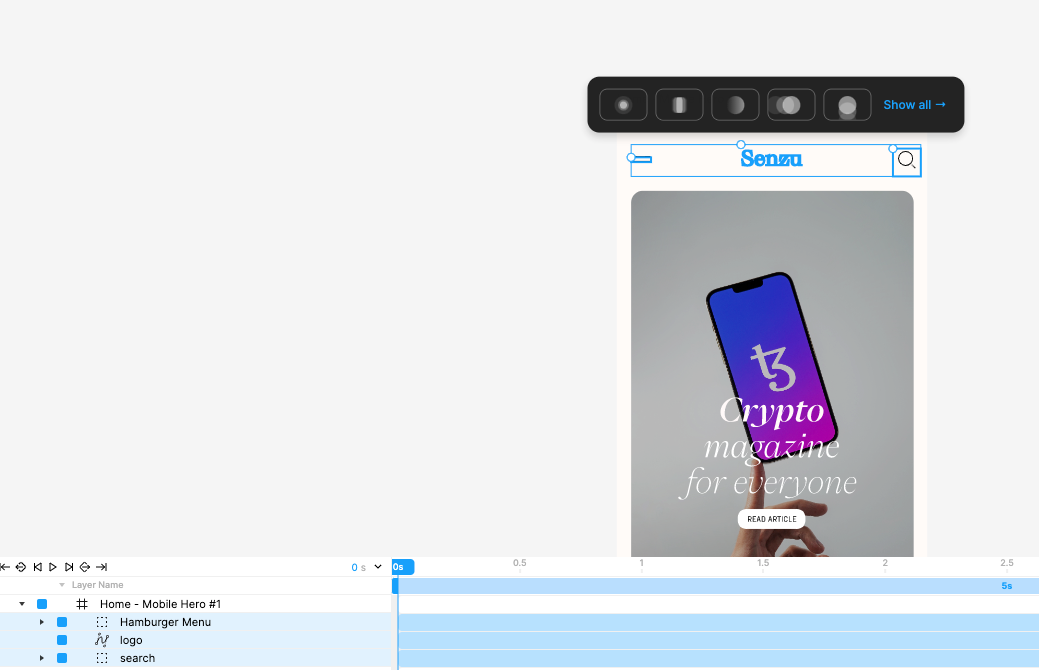
Task: Step forward one frame
Action: point(69,567)
